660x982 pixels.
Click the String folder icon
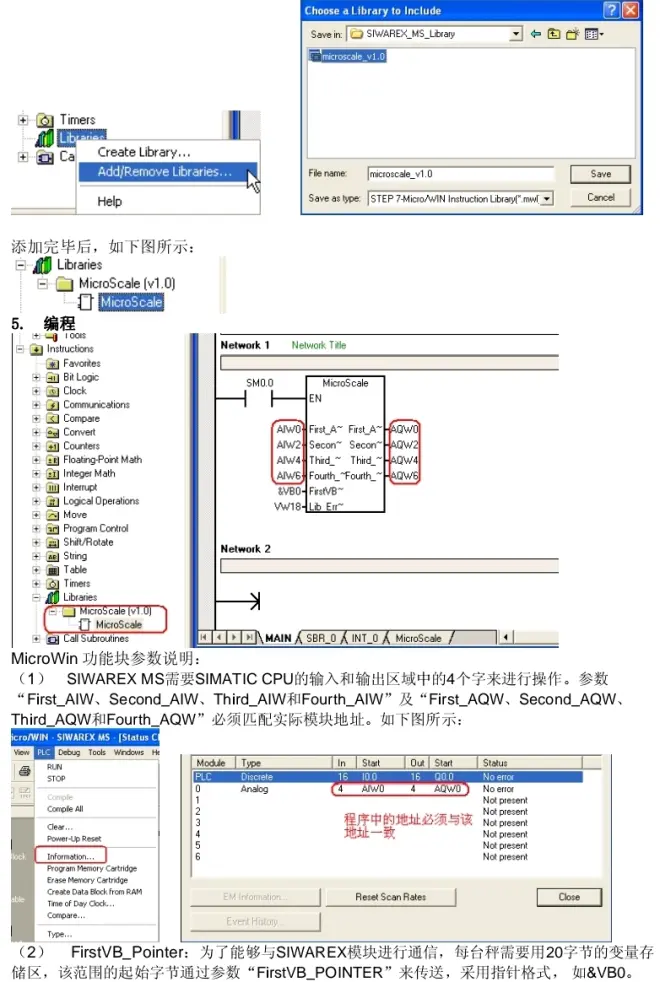point(53,556)
